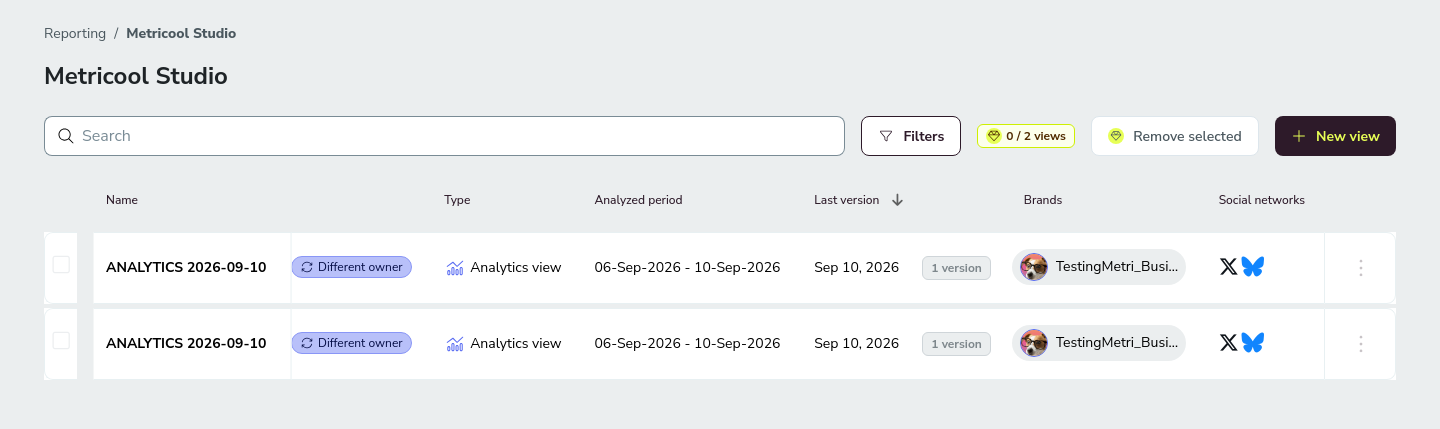Click the X (Twitter) icon in second row
Viewport: 1440px width, 429px height.
[1229, 343]
